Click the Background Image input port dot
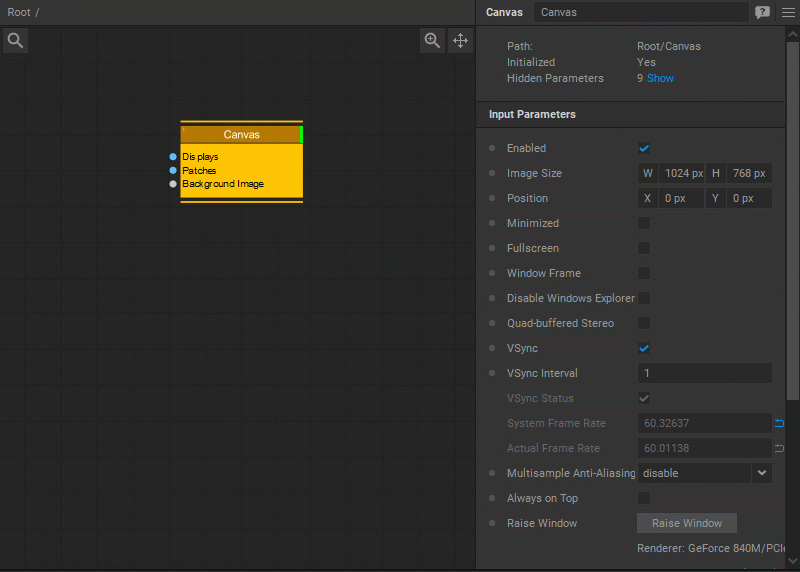This screenshot has height=572, width=800. (173, 184)
